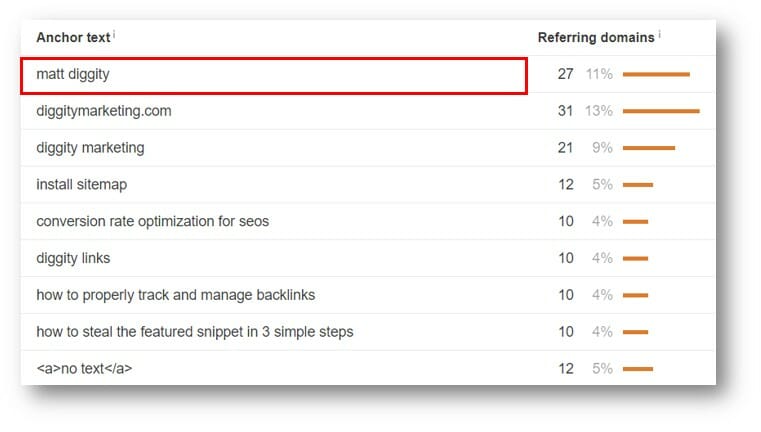This screenshot has height=432, width=761.
Task: Select the "install sitemap" anchor text
Action: click(x=81, y=185)
